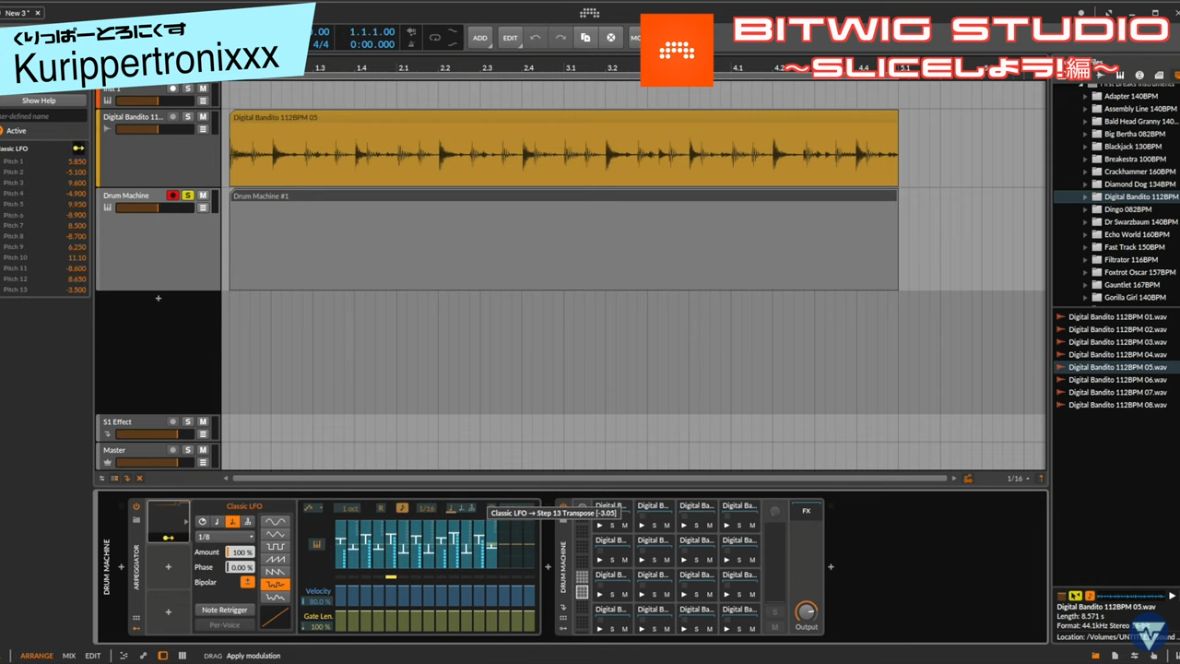Select Digital Bandito 112BPM 03.wav file
The image size is (1180, 664).
(x=1117, y=342)
